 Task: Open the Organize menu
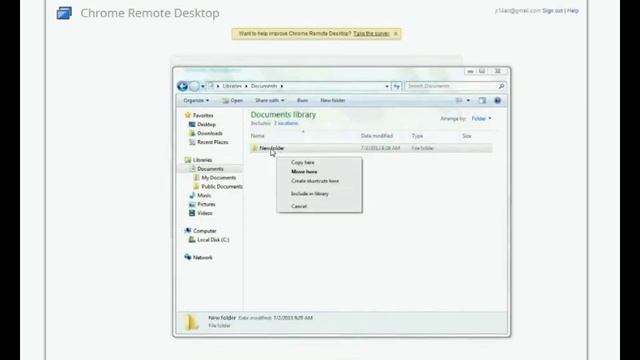(x=196, y=100)
